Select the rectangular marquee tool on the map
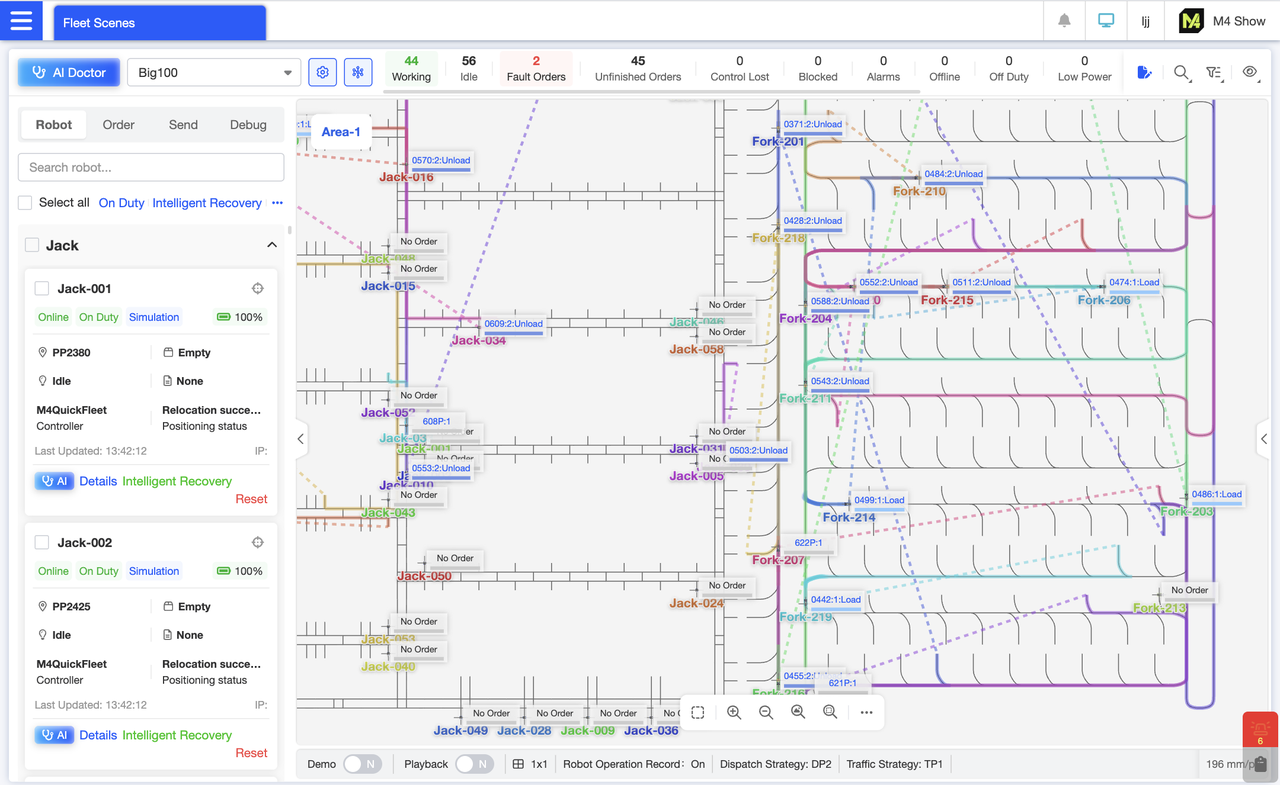This screenshot has height=785, width=1280. 697,712
